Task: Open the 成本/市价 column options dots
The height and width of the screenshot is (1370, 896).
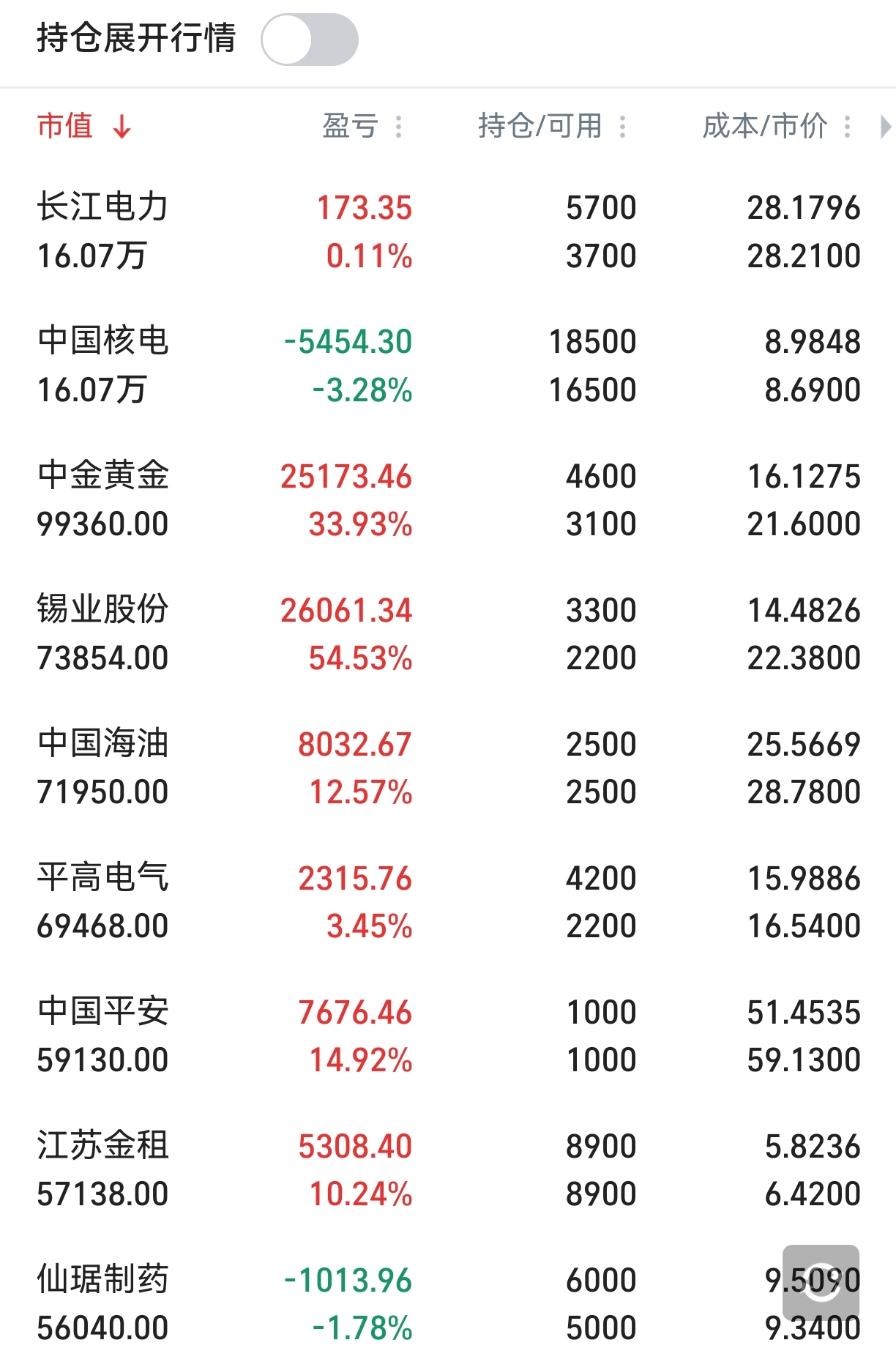Action: [x=847, y=127]
